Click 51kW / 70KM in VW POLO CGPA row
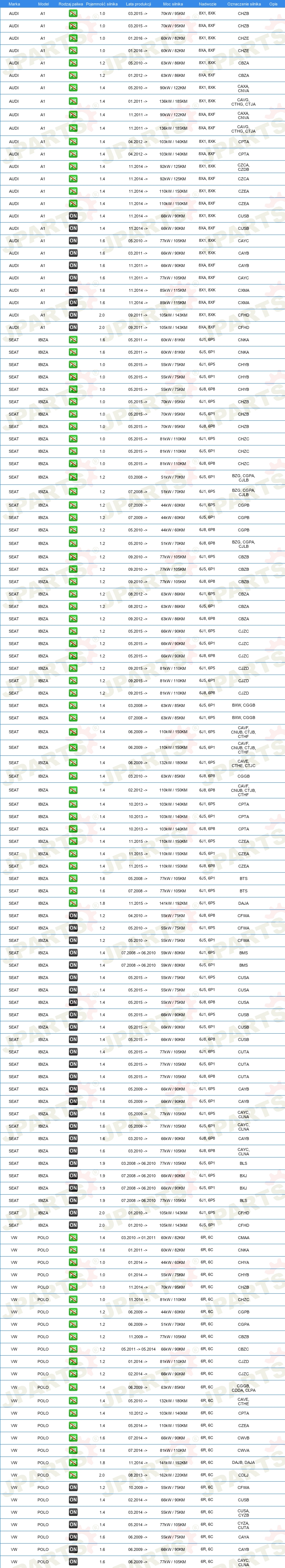The height and width of the screenshot is (1568, 285). click(173, 1324)
